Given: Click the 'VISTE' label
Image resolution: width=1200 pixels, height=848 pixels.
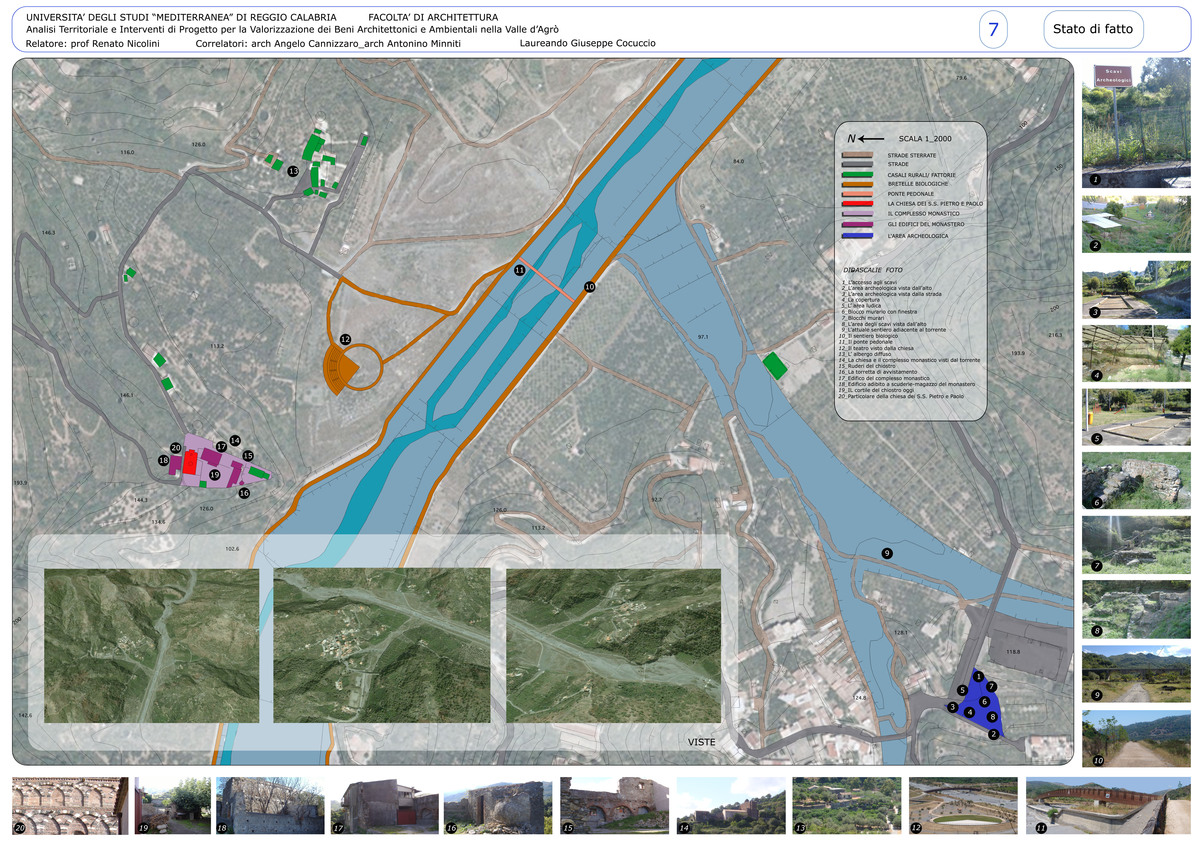Looking at the screenshot, I should click(703, 743).
